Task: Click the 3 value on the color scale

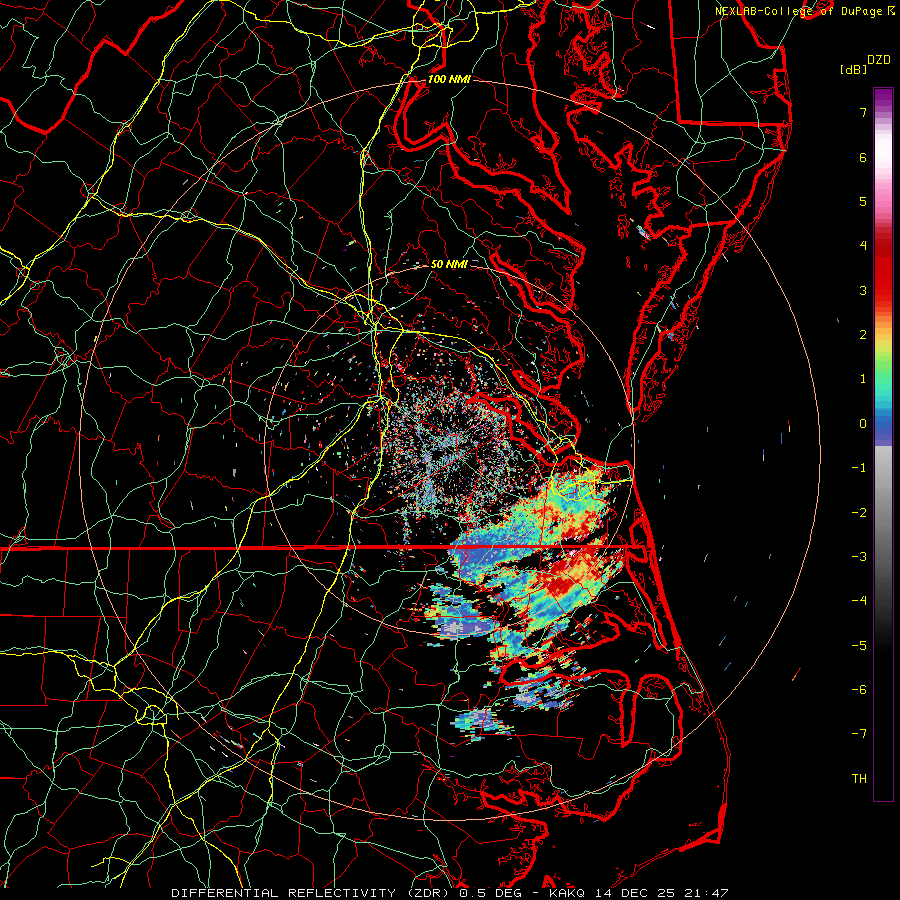Action: tap(863, 290)
